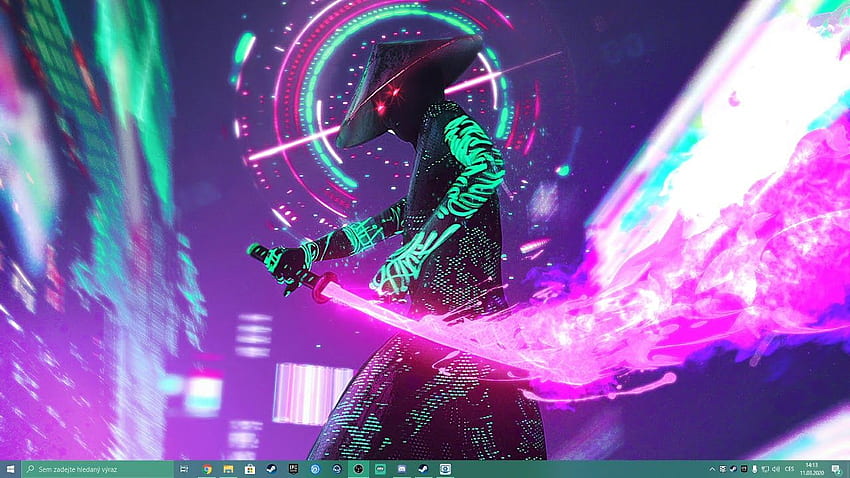This screenshot has height=478, width=850.
Task: Click the search box "Sem zadejte hledaný výraz"
Action: point(97,469)
